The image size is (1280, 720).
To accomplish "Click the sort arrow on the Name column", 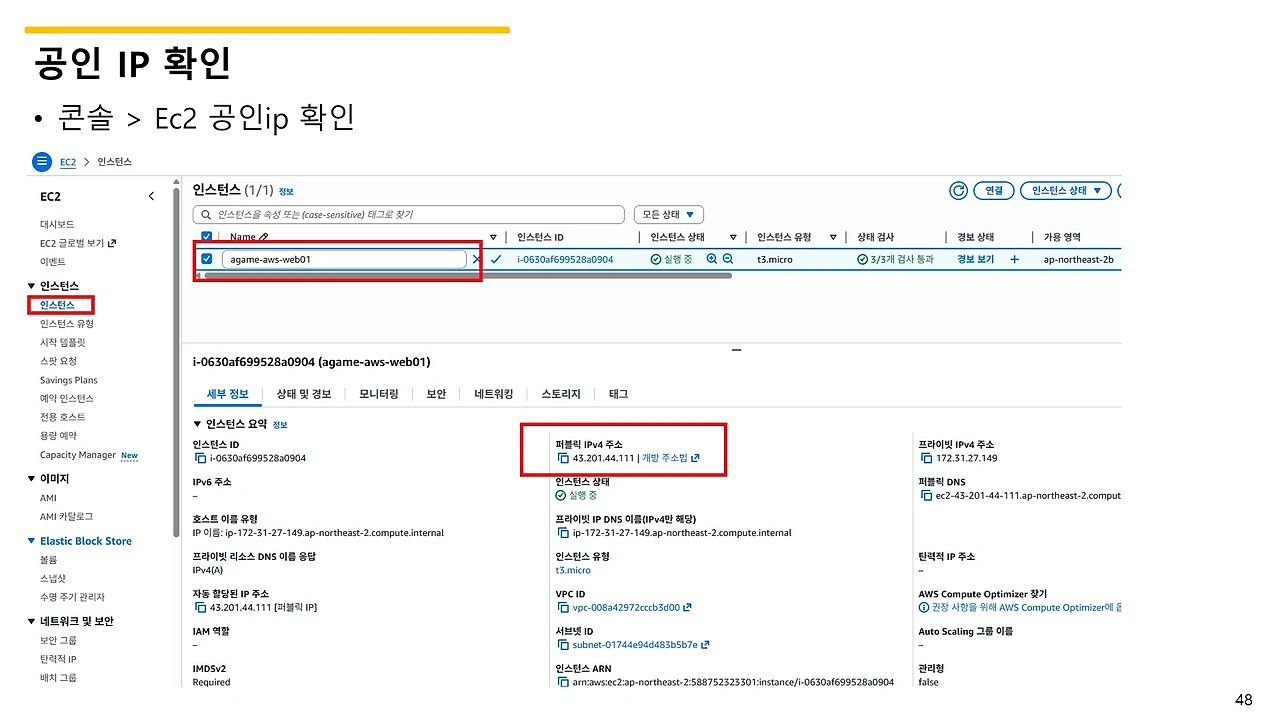I will pyautogui.click(x=493, y=237).
